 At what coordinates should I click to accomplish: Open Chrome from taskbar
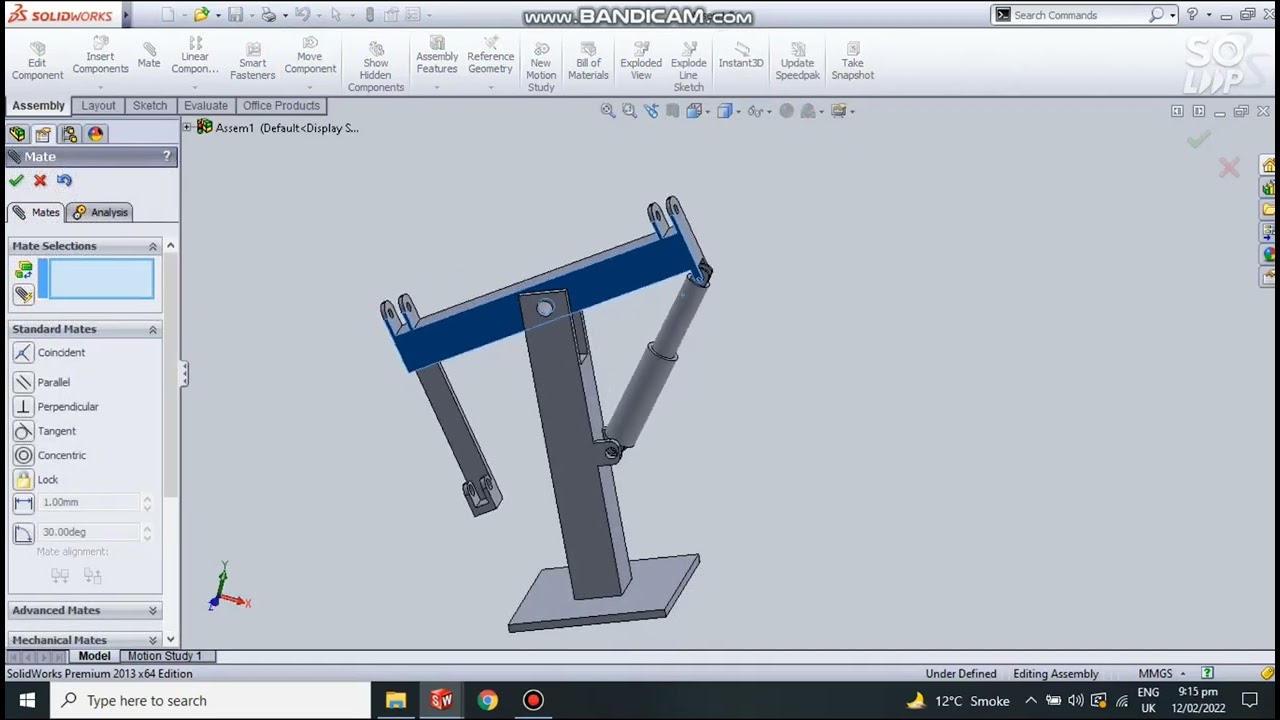(x=487, y=700)
